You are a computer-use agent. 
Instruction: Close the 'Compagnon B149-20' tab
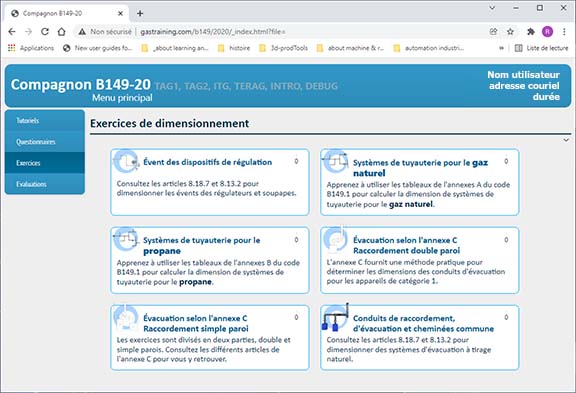120,14
